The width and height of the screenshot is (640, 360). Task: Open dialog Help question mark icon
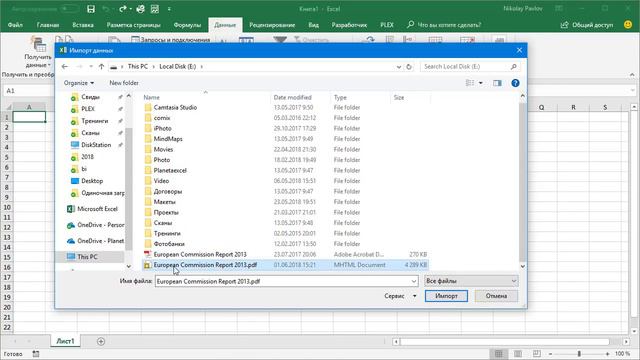tap(515, 83)
